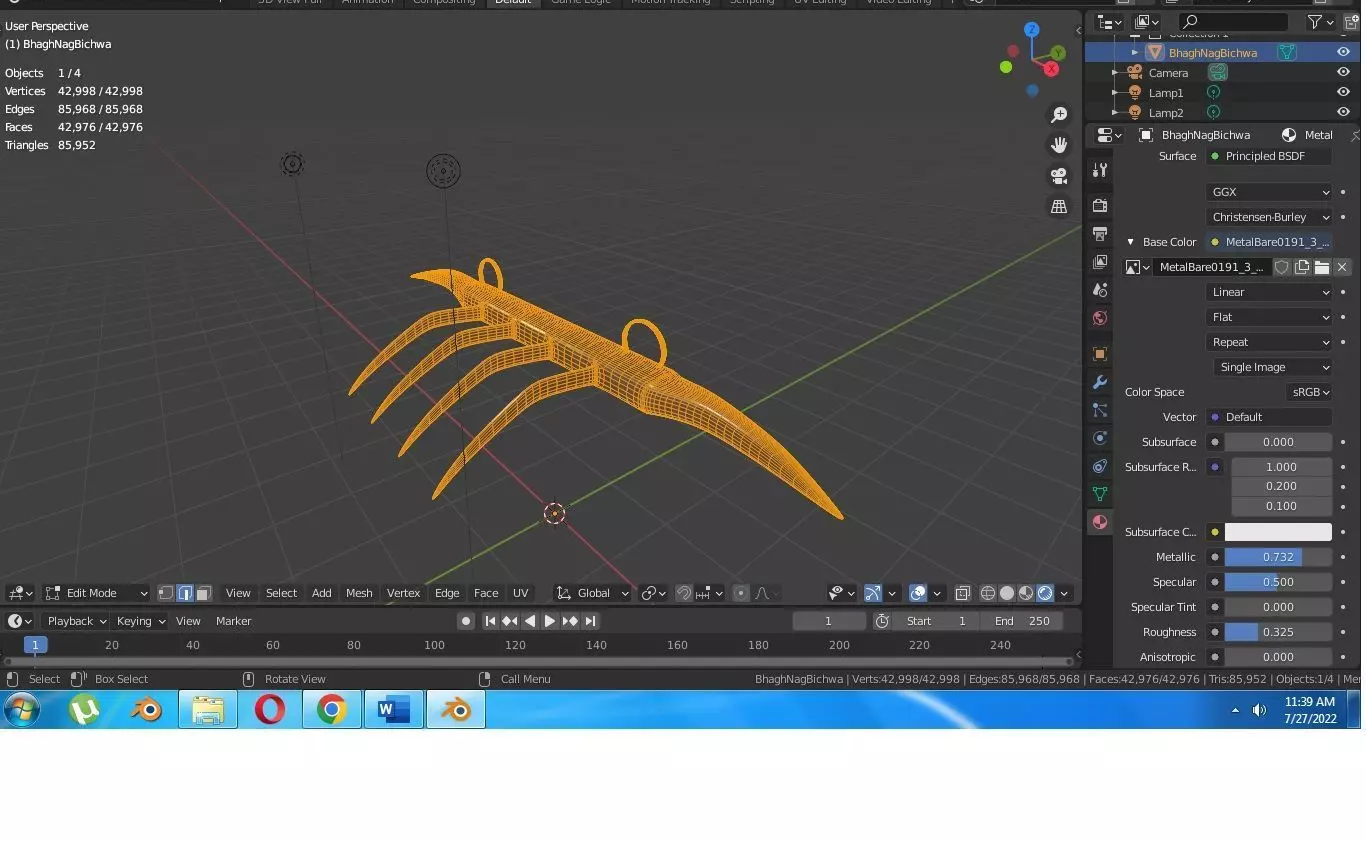
Task: Select rendered viewport shading
Action: click(x=1045, y=593)
